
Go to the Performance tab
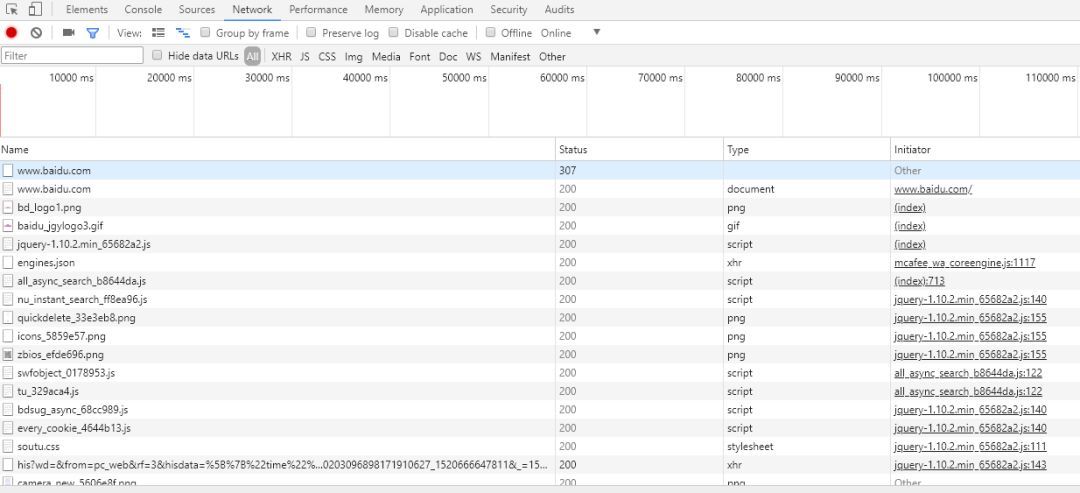[318, 10]
